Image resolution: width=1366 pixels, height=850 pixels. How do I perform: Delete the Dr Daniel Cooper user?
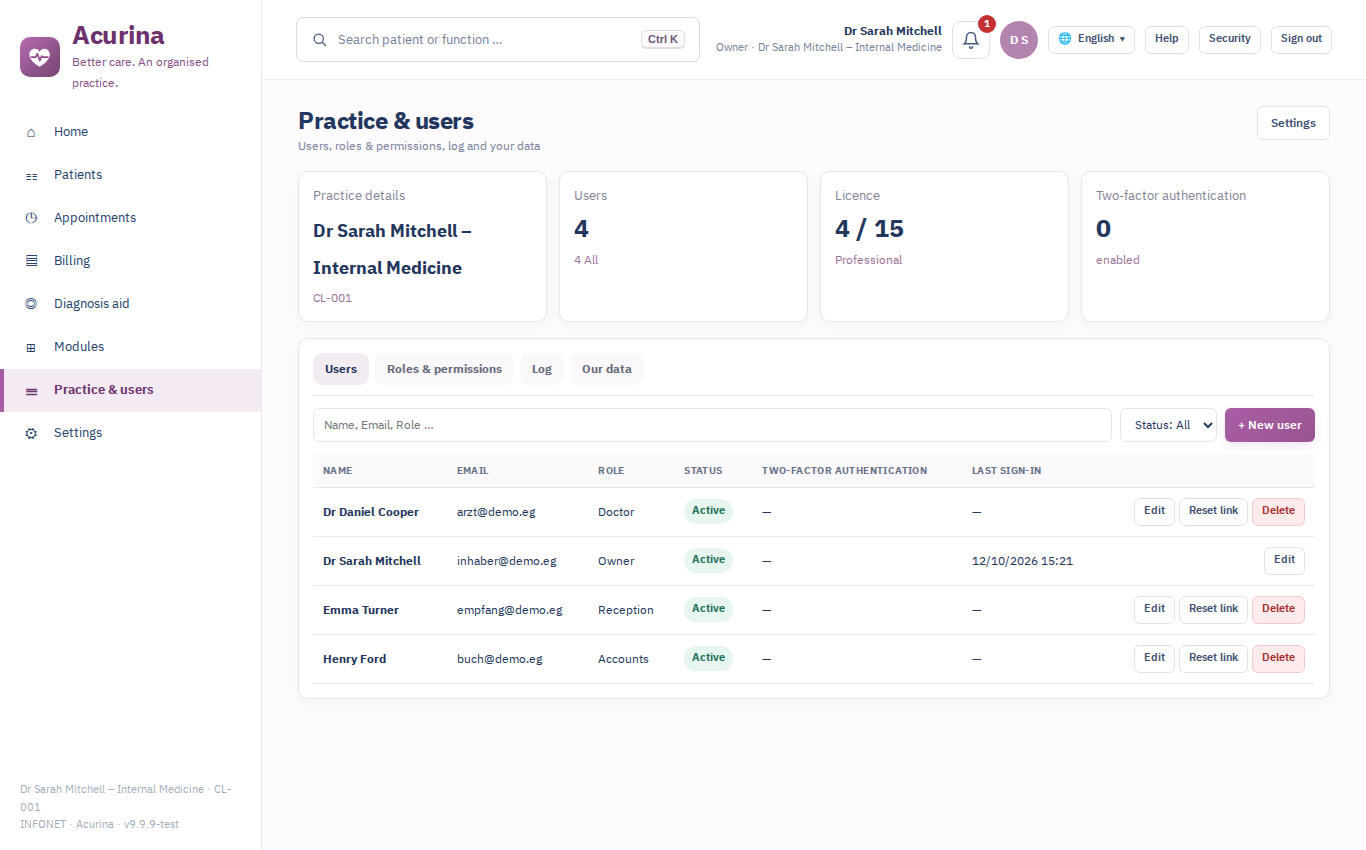(1278, 511)
